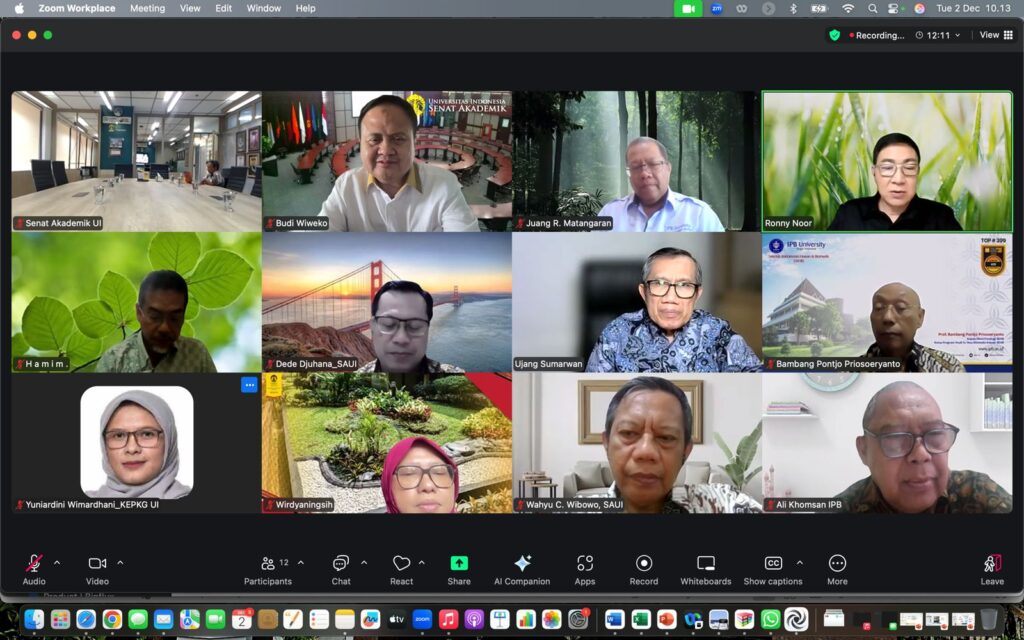Toggle microphone mute with Audio button
Viewport: 1024px width, 640px height.
click(x=34, y=564)
